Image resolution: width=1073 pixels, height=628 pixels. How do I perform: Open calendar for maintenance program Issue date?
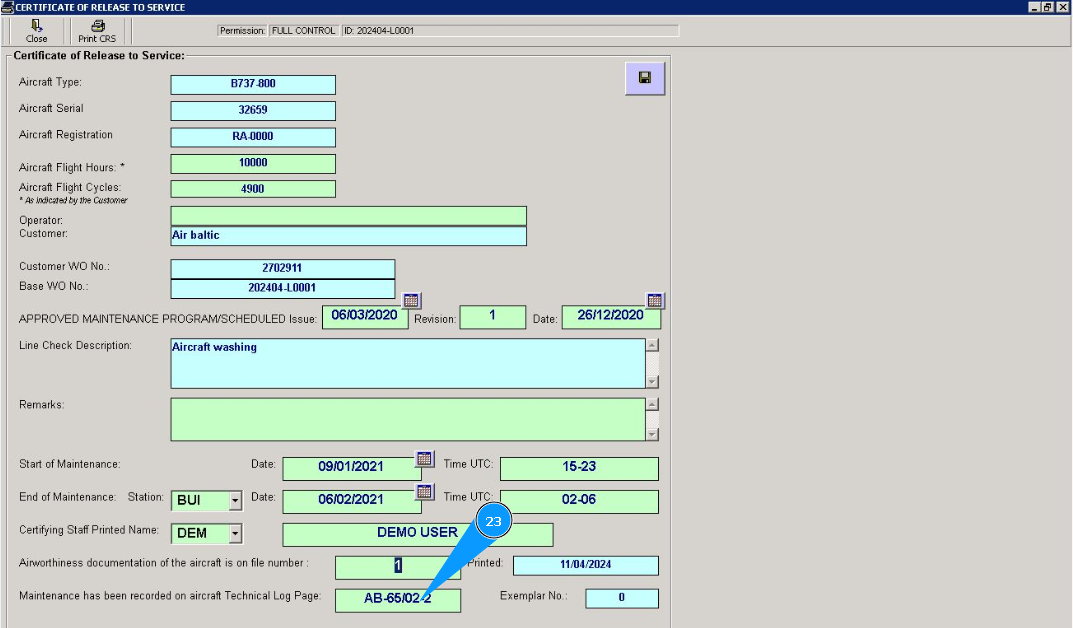point(411,300)
